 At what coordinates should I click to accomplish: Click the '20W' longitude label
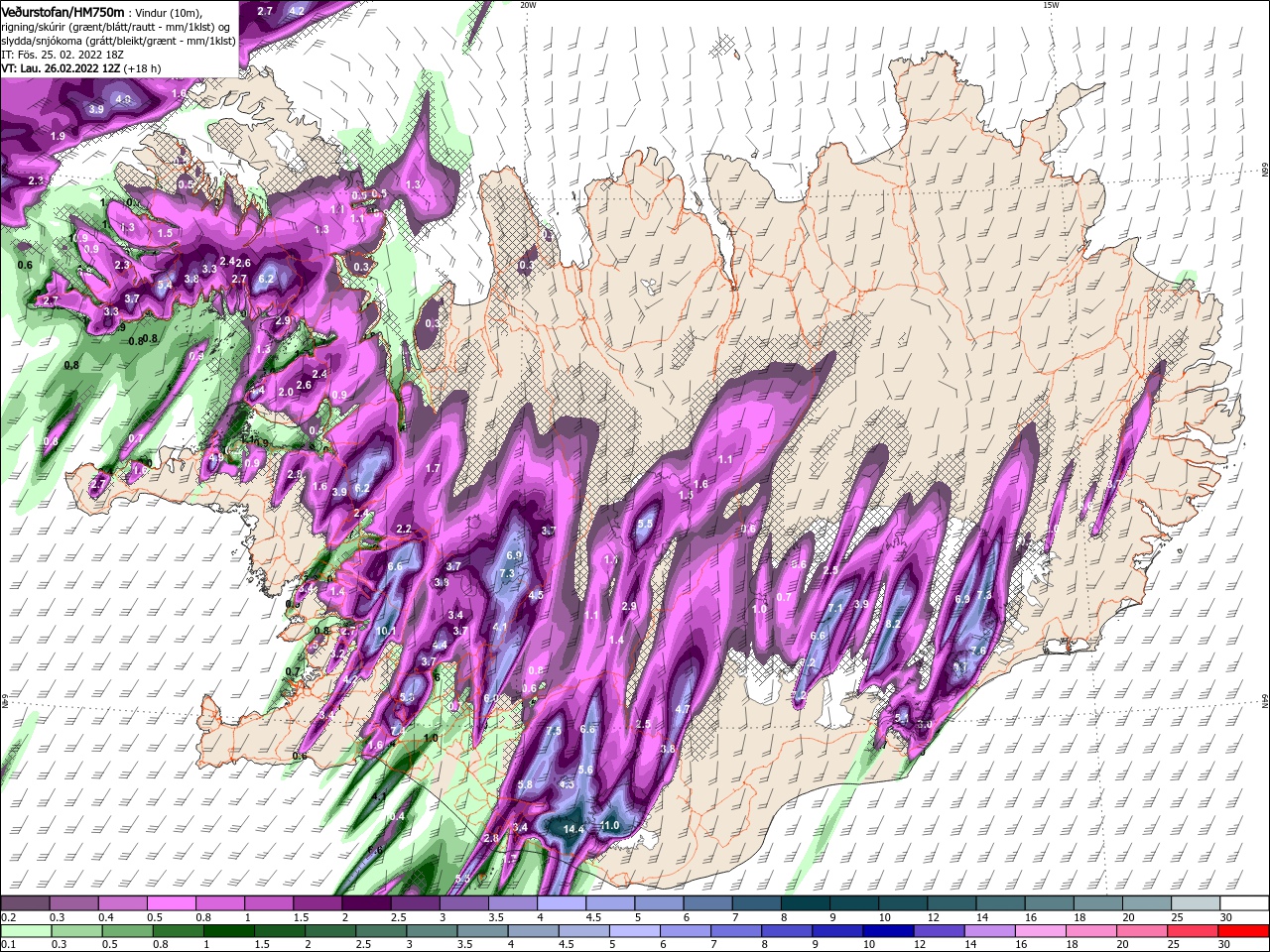(x=528, y=6)
